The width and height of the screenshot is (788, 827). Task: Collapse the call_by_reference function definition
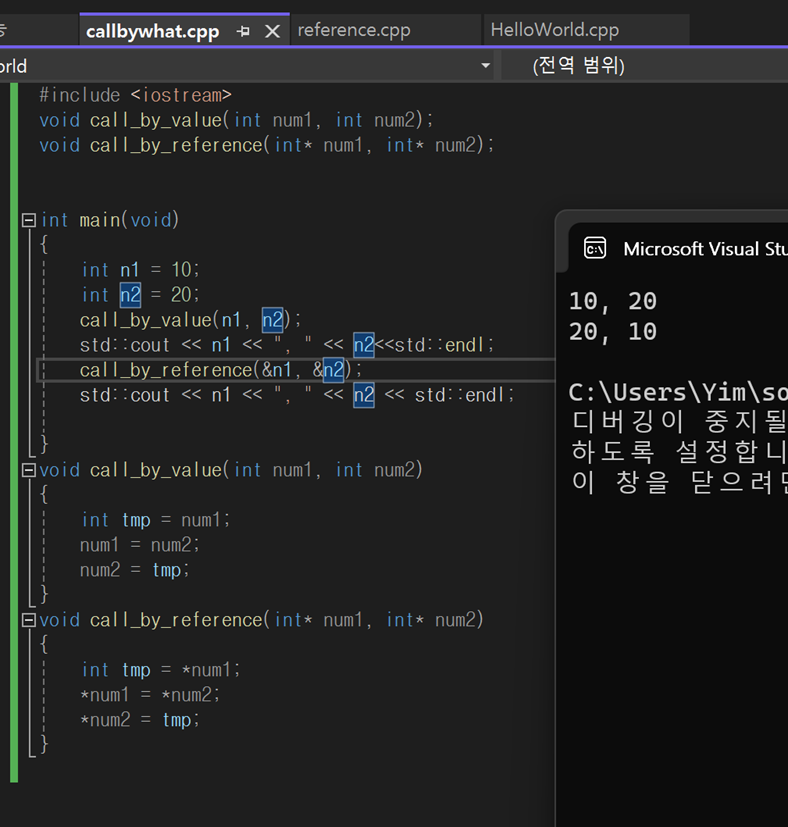point(28,620)
